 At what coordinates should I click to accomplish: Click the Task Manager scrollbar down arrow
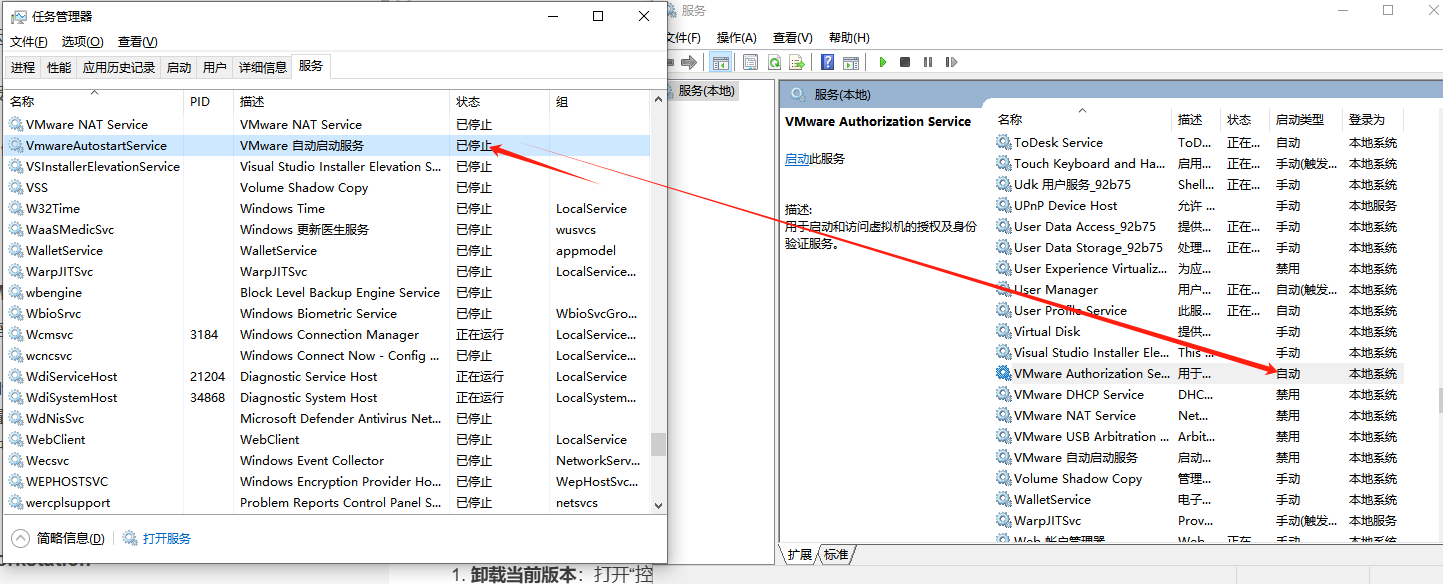click(x=658, y=506)
